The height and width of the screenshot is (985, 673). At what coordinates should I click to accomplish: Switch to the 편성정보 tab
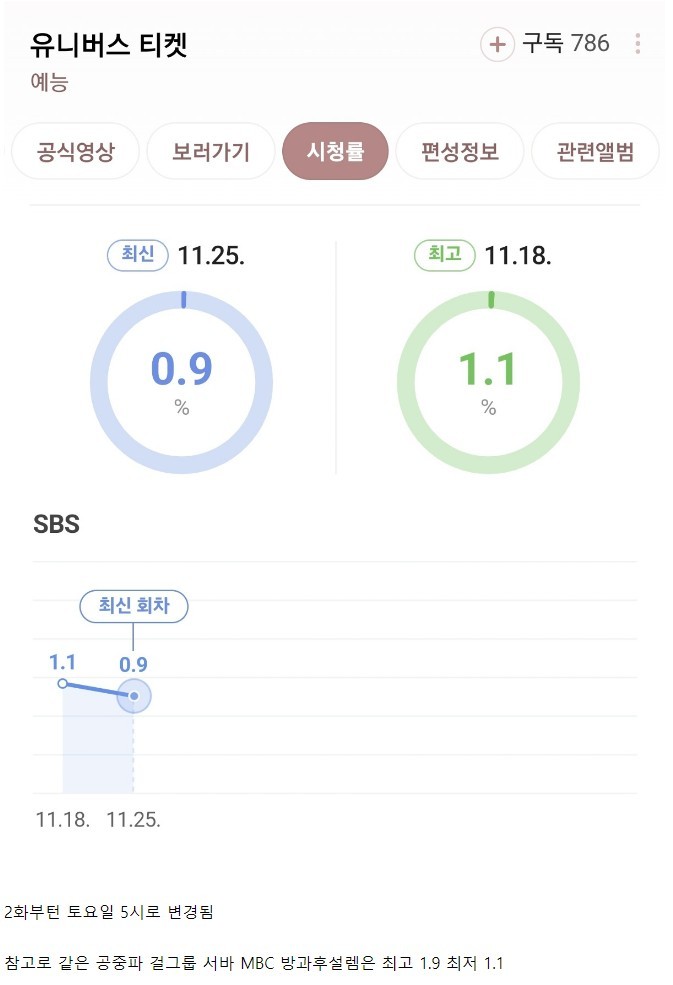[459, 151]
